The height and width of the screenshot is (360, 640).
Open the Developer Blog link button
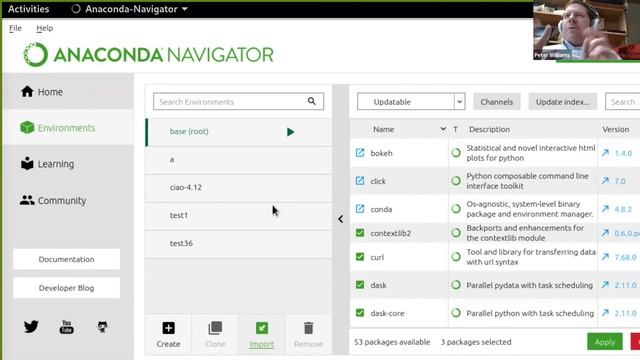(x=67, y=288)
